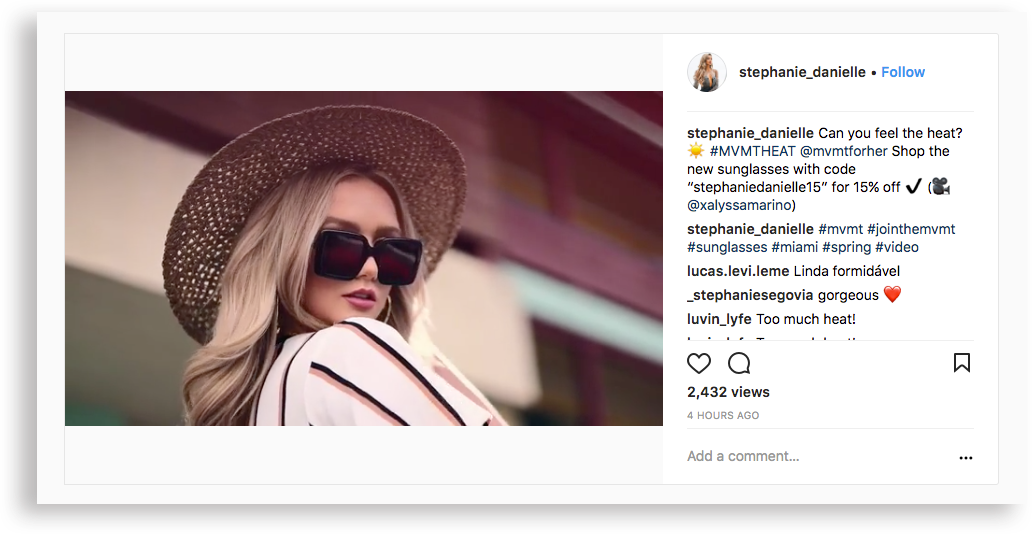The image size is (1032, 534).
Task: Open stephanie_danielle profile picture
Action: (707, 72)
